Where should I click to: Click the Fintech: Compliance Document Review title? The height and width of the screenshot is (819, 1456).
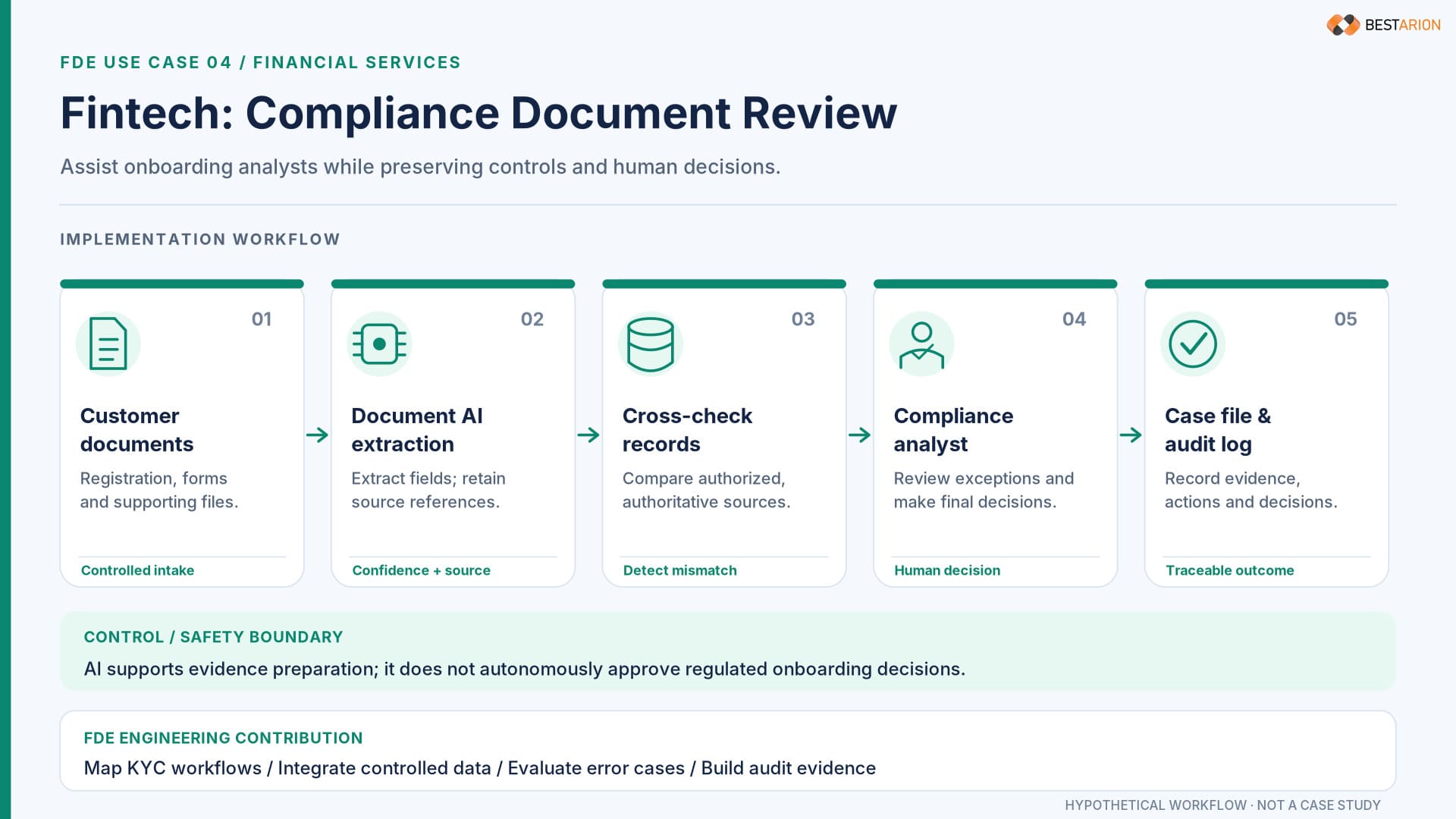click(479, 113)
